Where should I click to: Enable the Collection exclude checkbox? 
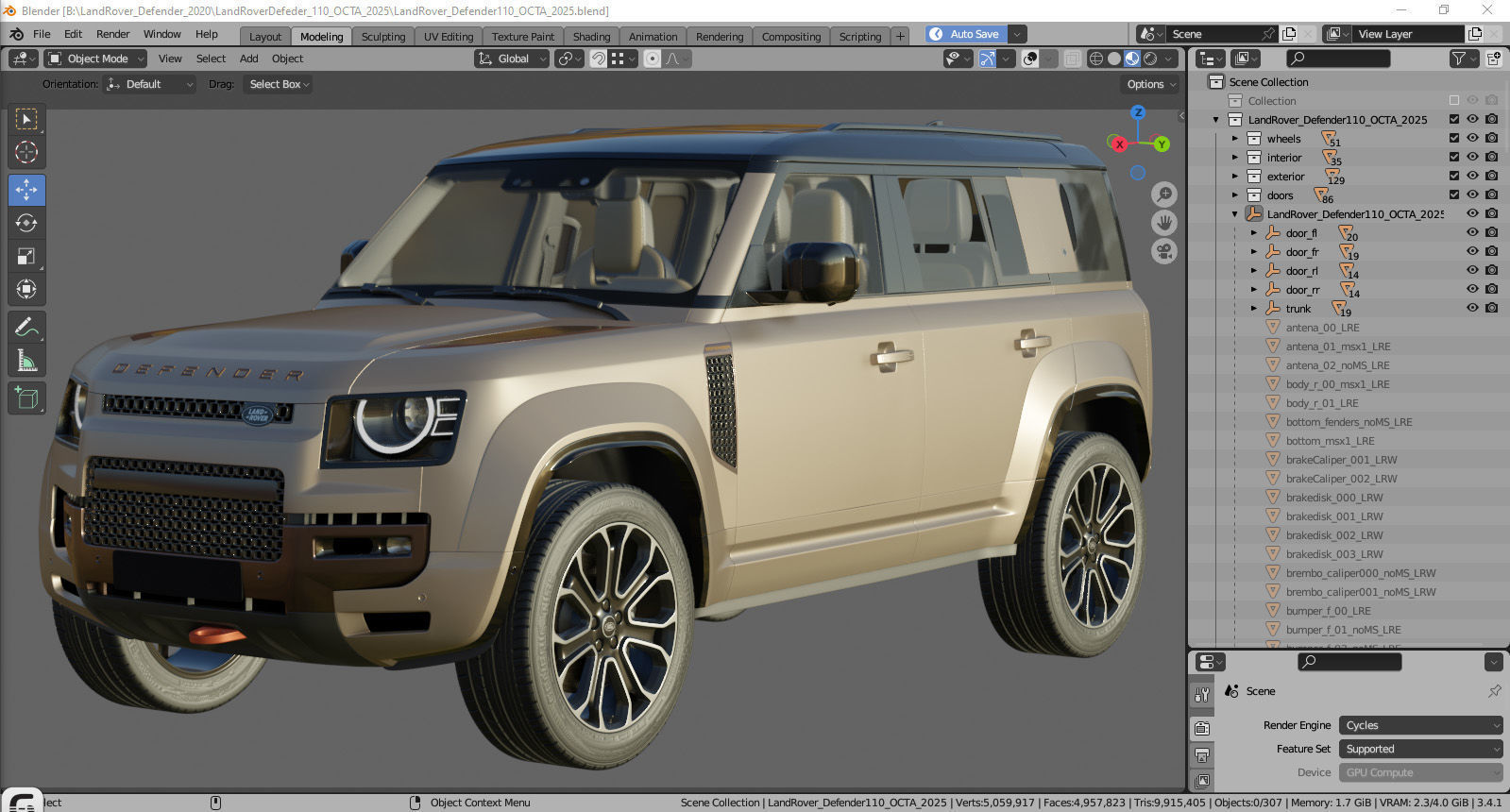(x=1454, y=100)
